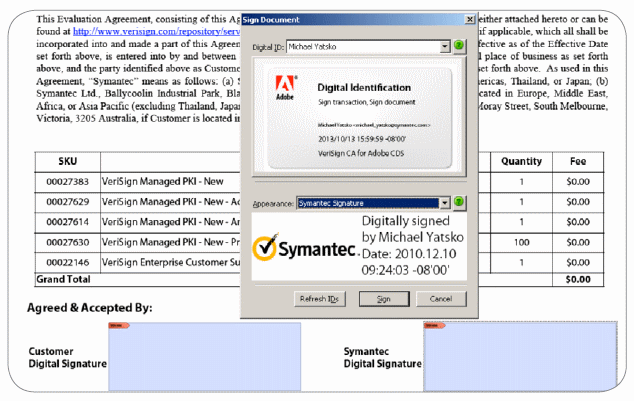Click the Grand Total label
Screen dimensions: 634x401
click(63, 279)
